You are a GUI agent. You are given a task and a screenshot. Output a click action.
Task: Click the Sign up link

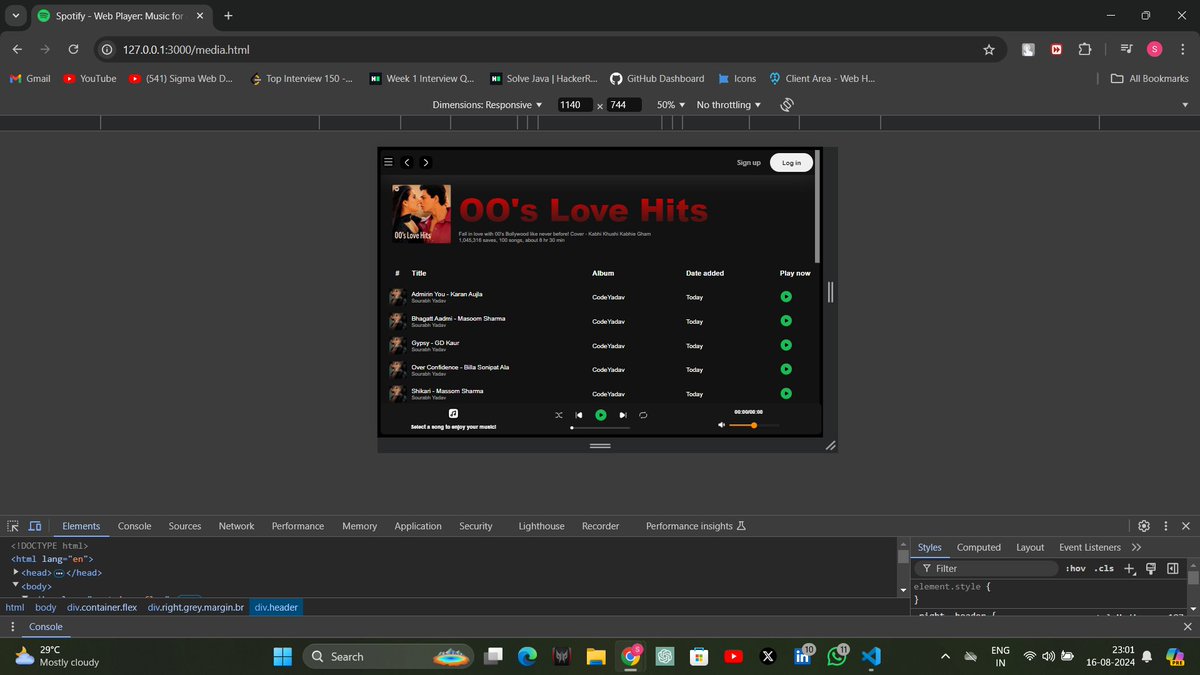(749, 163)
